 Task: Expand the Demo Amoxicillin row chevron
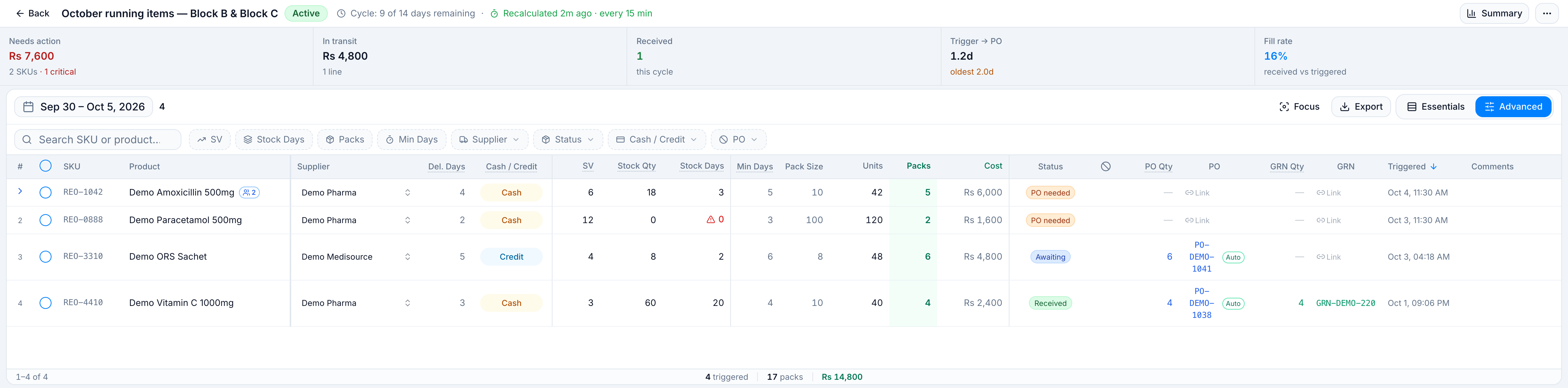[x=20, y=191]
